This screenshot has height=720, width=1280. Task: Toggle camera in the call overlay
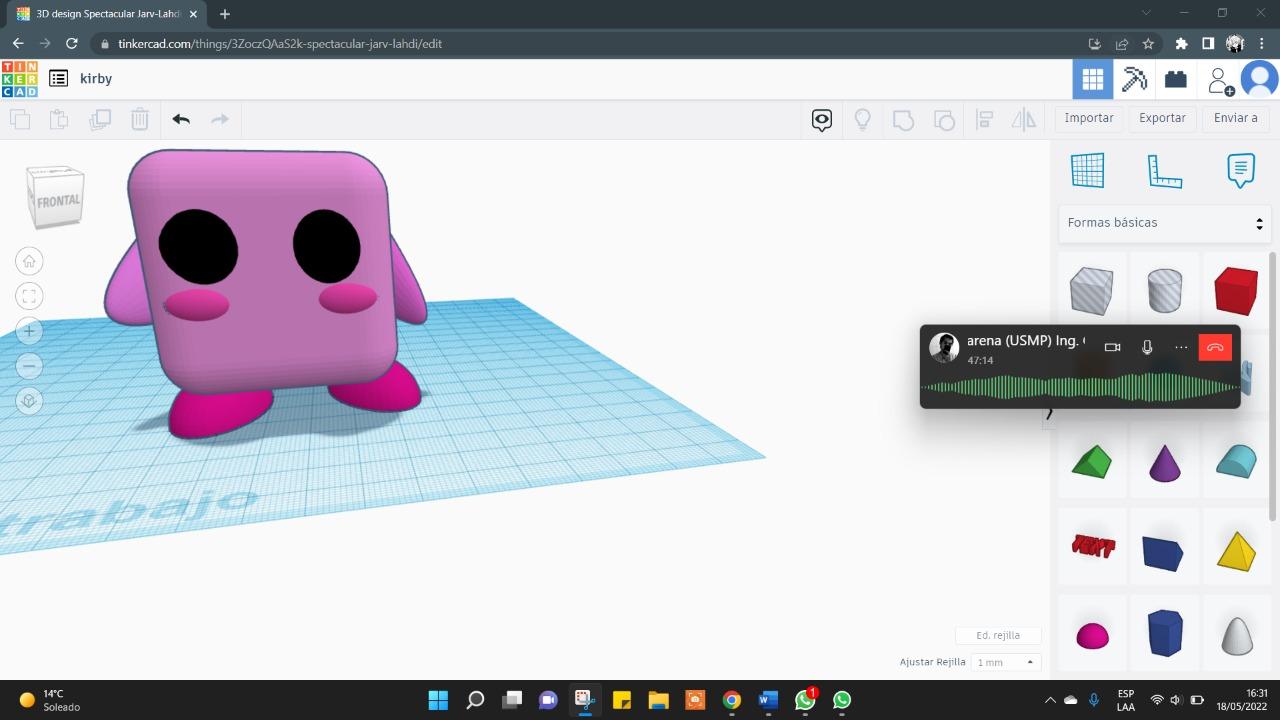[x=1112, y=347]
